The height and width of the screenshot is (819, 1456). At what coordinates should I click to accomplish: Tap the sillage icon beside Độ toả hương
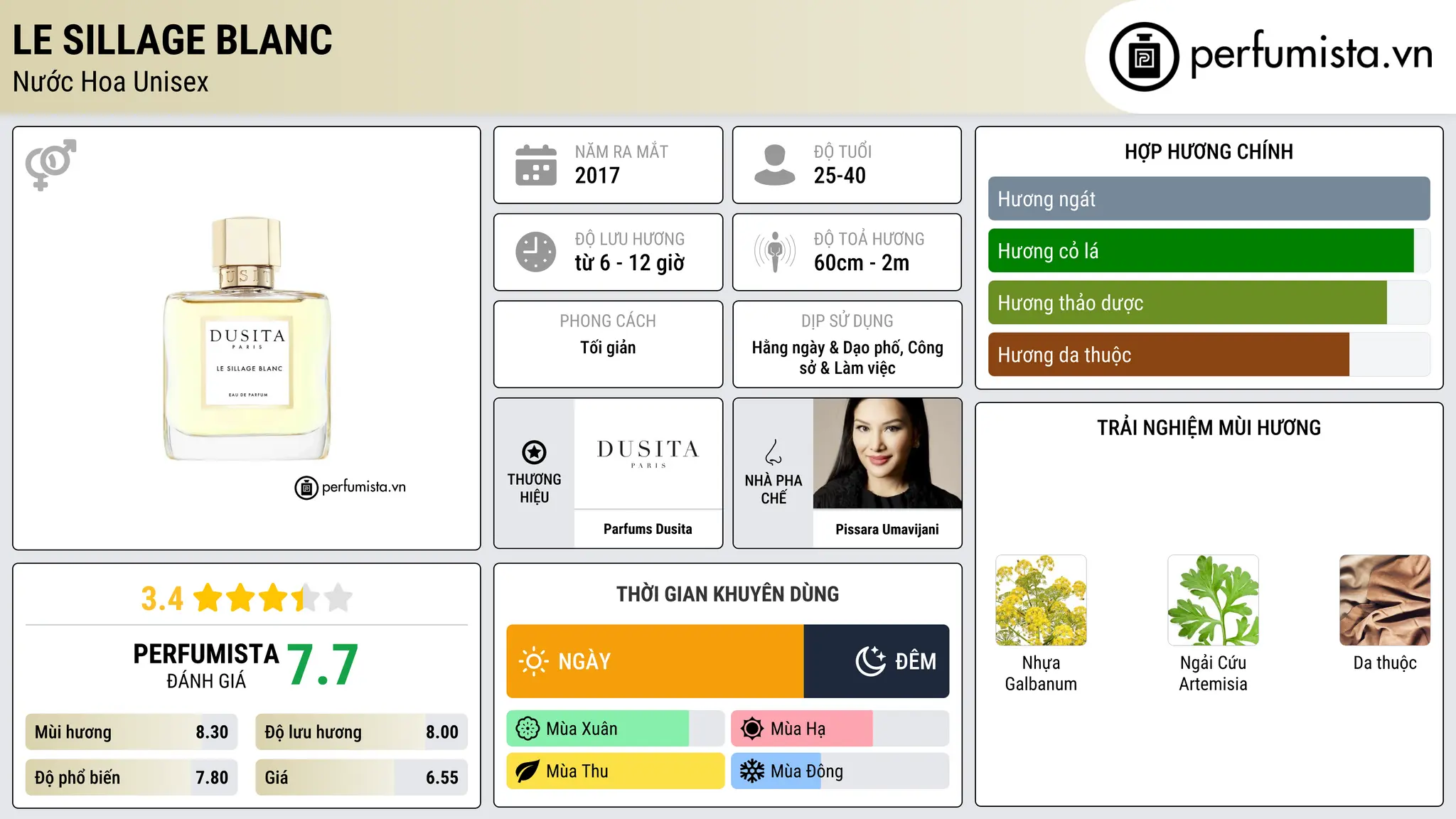click(x=774, y=252)
